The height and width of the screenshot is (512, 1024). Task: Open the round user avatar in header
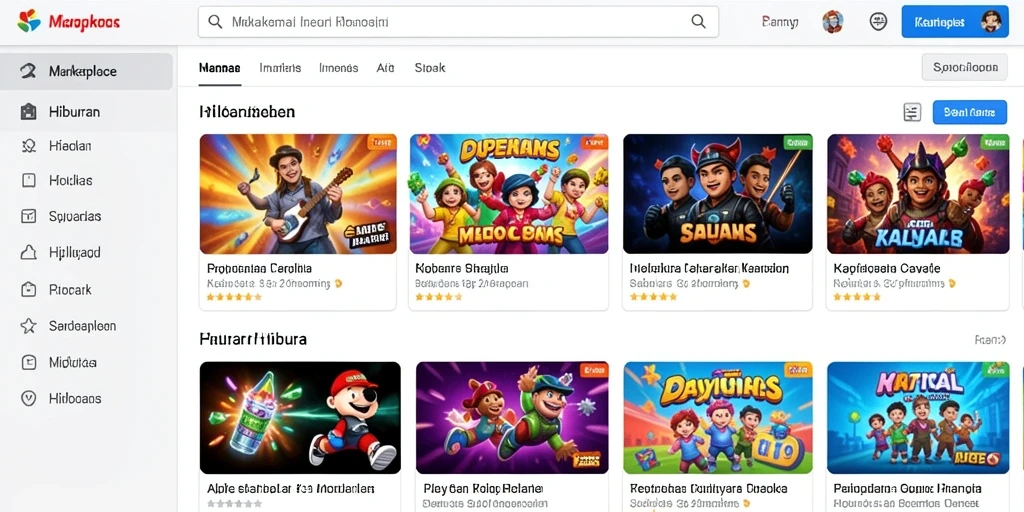point(833,22)
